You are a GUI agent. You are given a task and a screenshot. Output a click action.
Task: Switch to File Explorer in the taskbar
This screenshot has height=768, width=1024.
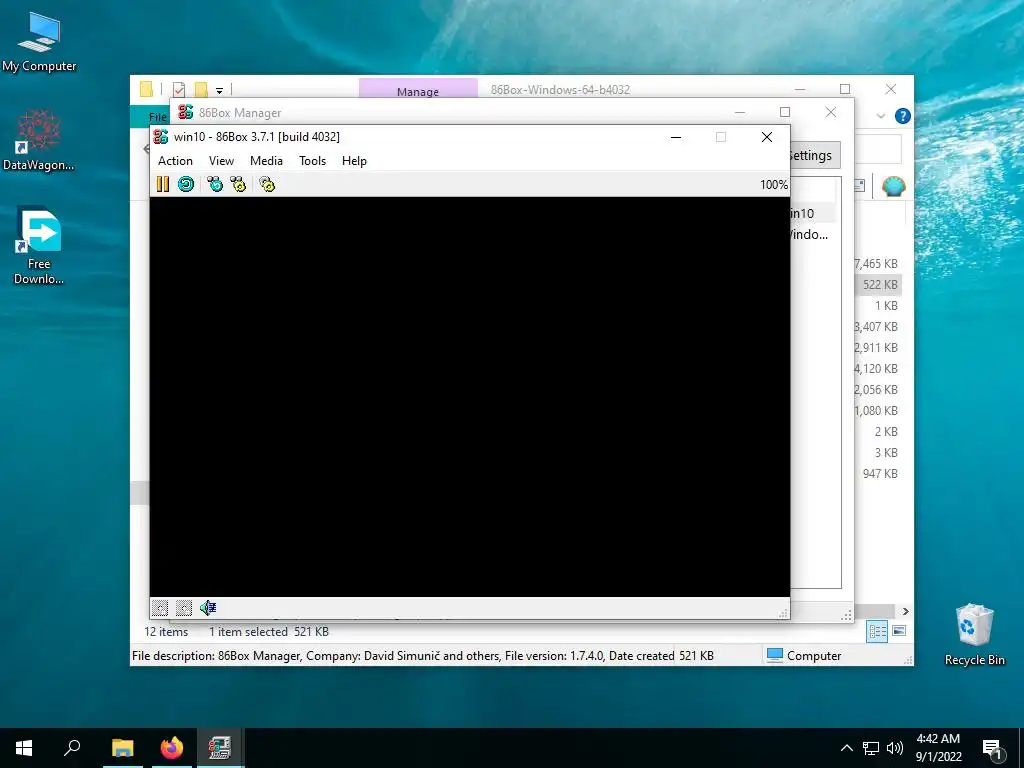[122, 748]
